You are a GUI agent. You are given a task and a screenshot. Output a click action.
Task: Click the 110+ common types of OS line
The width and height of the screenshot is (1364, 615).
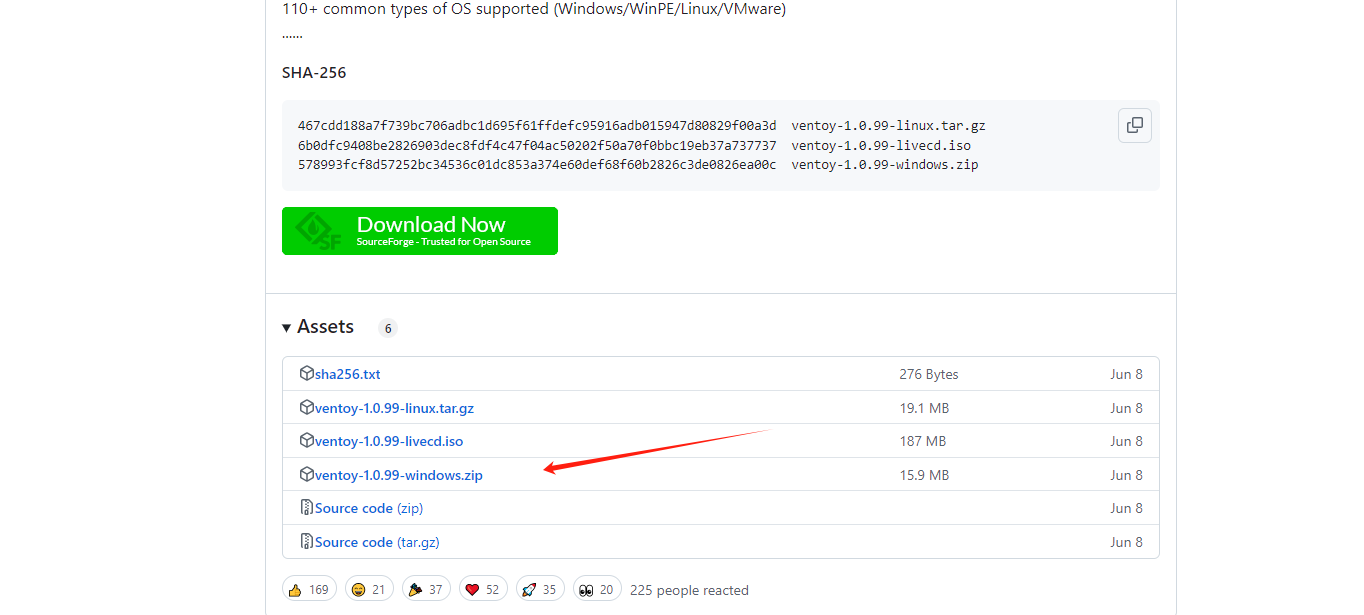534,9
